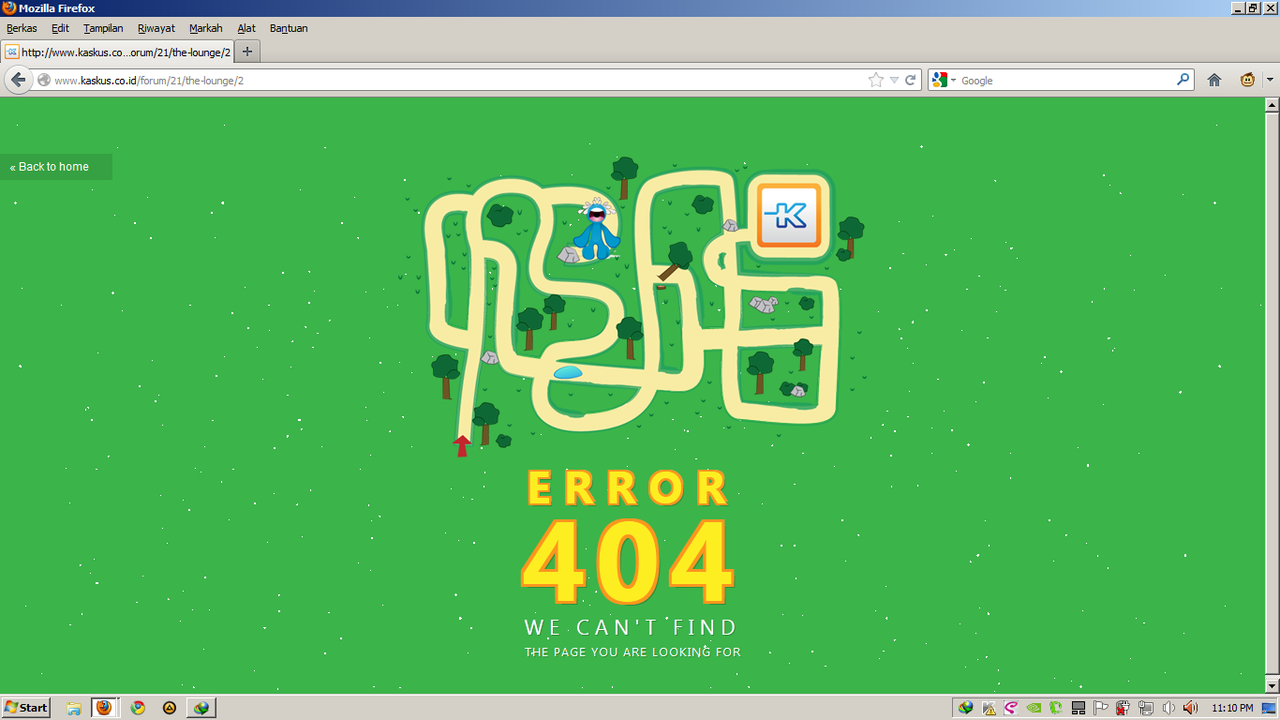1280x720 pixels.
Task: Click the Greasemonkey monkey icon
Action: [x=1247, y=80]
